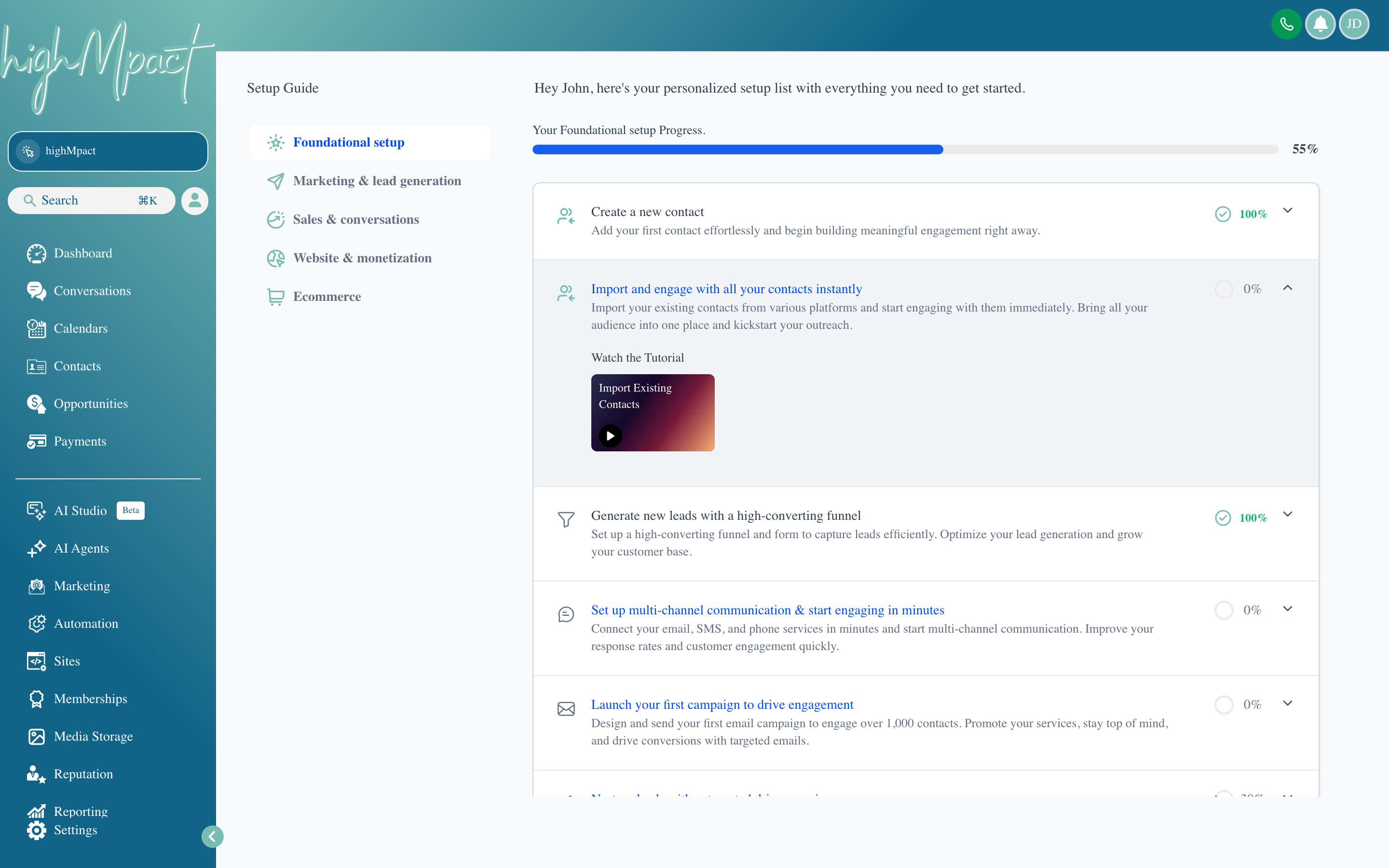The image size is (1389, 868).
Task: Go to Automation
Action: (72, 624)
